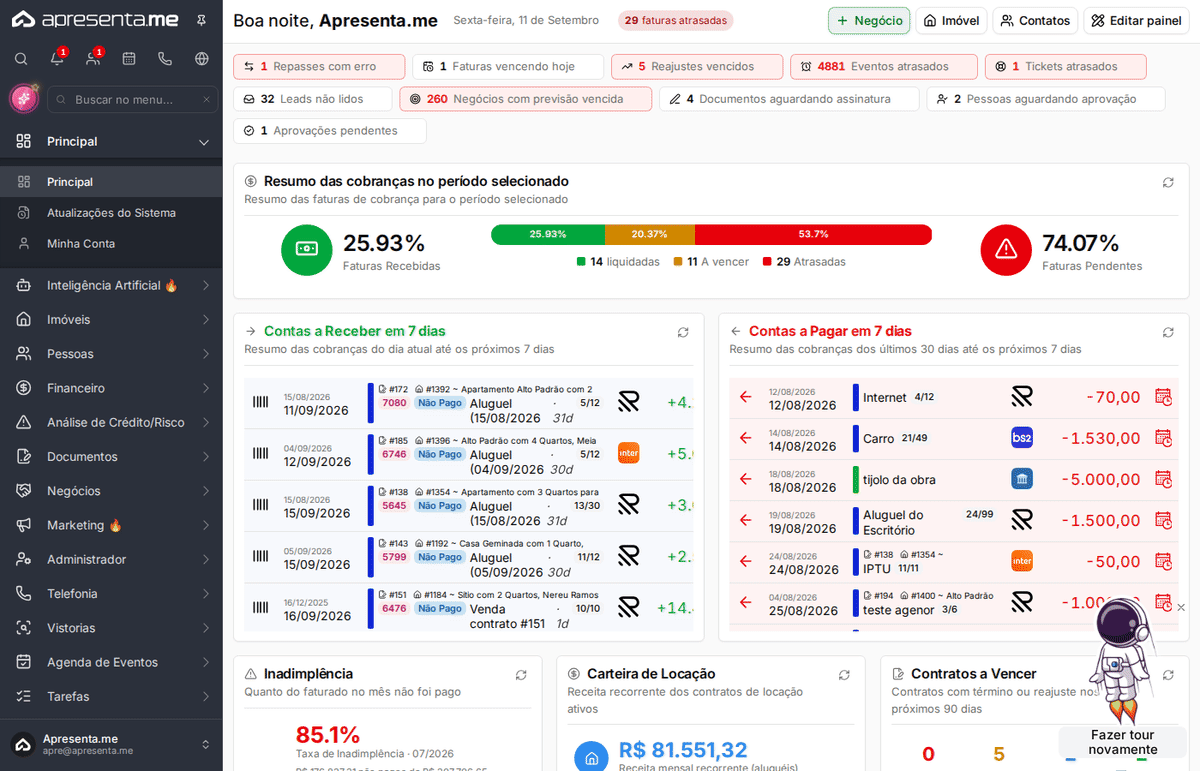
Task: Refresh Resumo das cobranças panel
Action: tap(1168, 182)
